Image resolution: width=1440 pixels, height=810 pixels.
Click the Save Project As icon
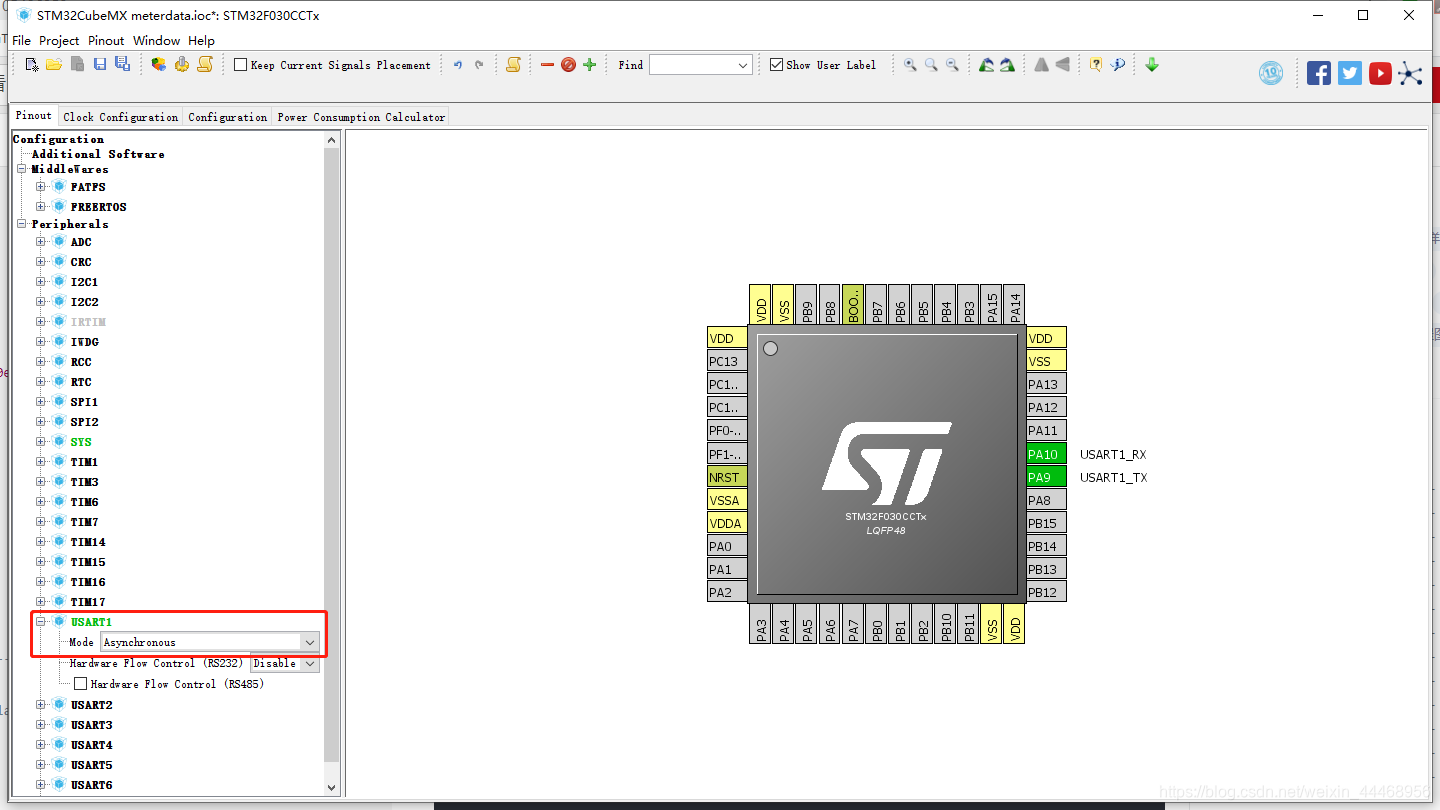(122, 65)
